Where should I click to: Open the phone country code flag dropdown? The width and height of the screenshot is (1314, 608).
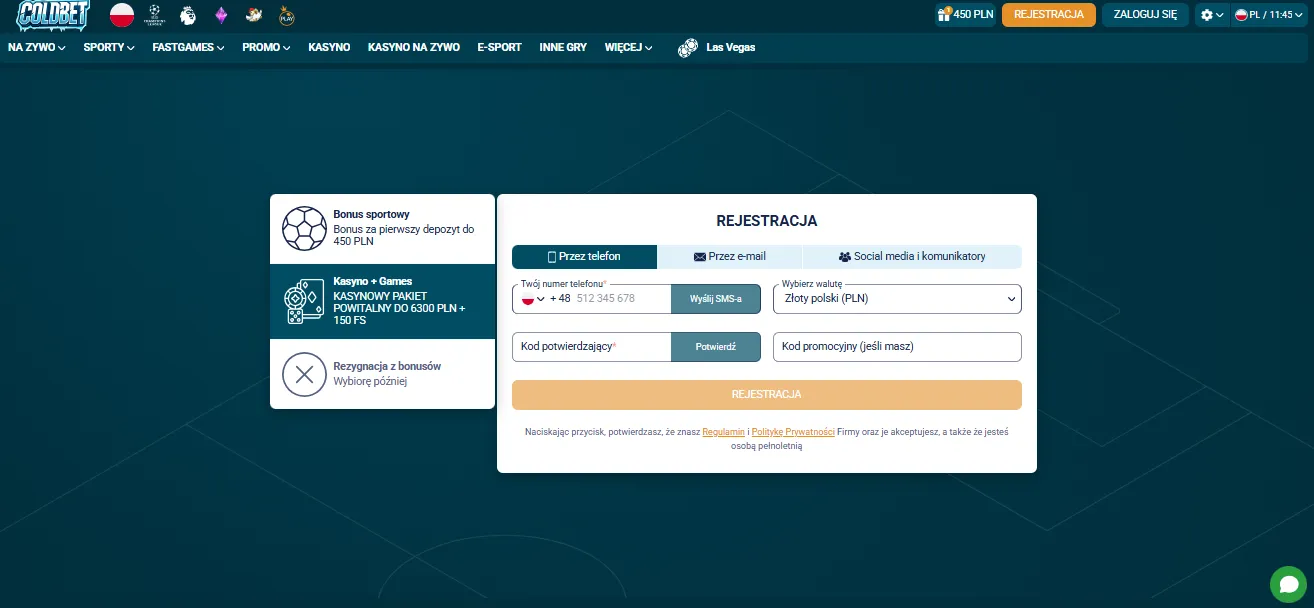pos(533,298)
